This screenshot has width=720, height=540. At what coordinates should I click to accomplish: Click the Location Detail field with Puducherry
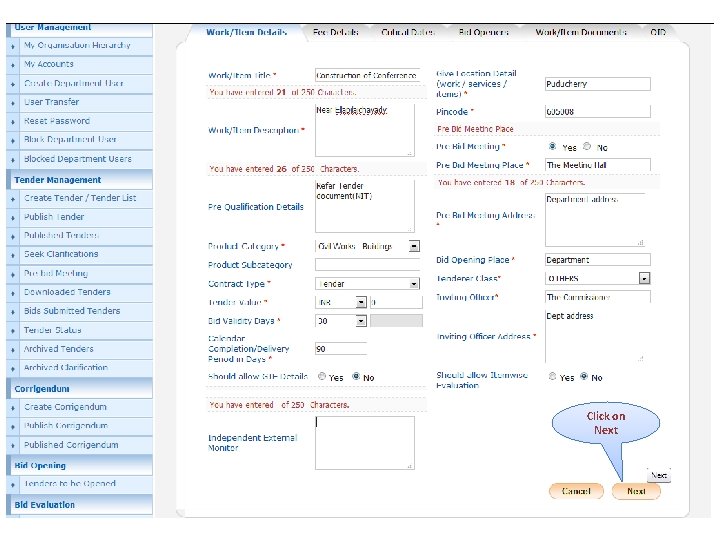tap(597, 84)
